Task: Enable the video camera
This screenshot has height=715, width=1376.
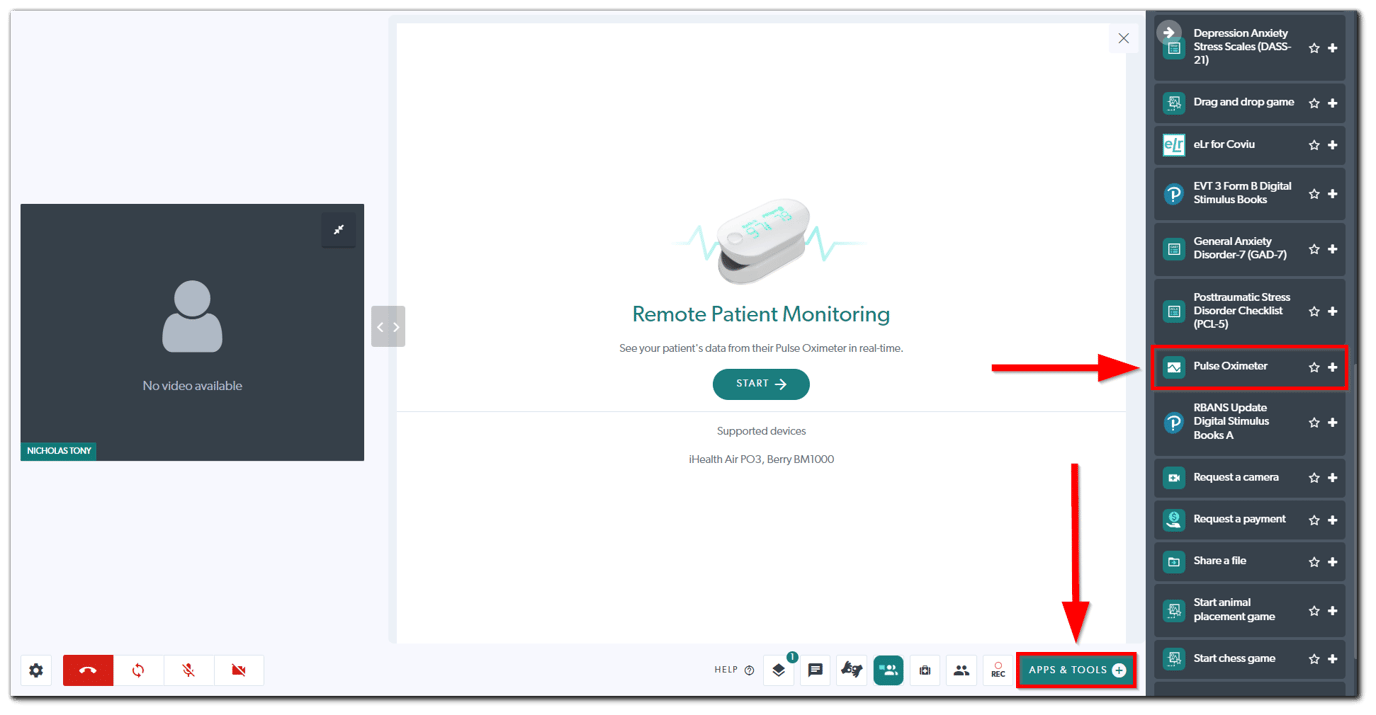Action: 239,670
